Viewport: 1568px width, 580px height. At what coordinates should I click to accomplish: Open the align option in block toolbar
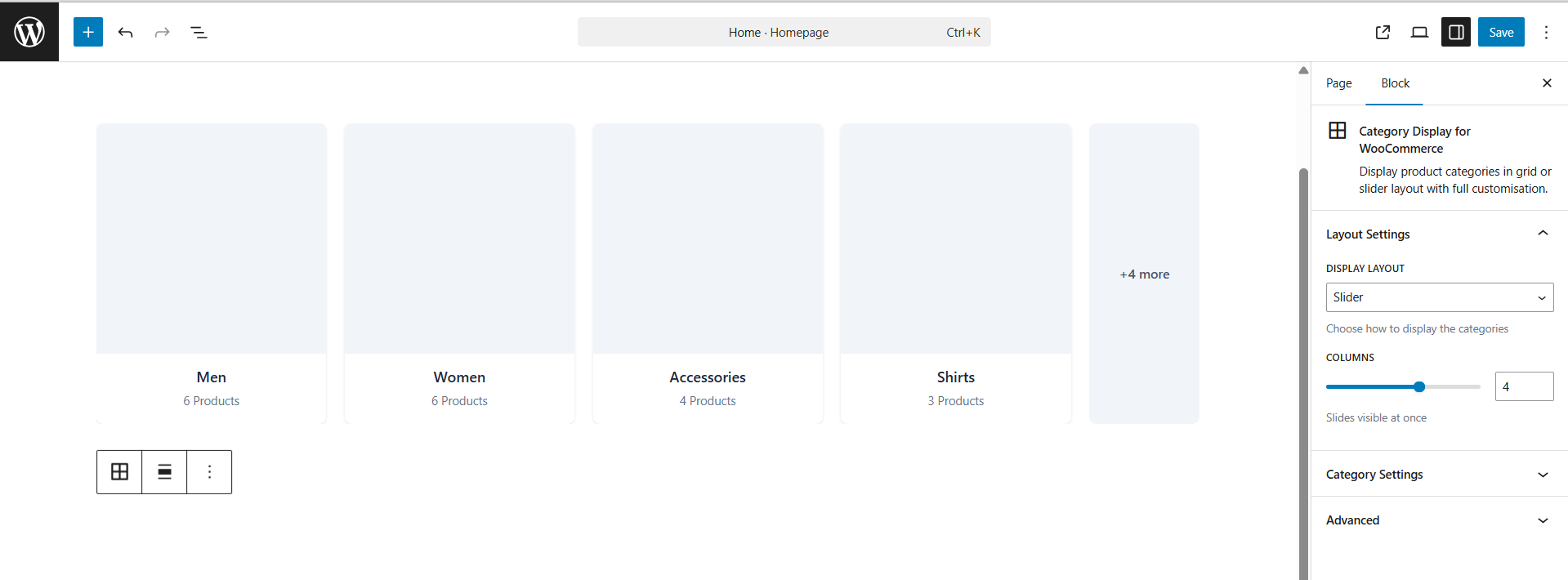click(x=164, y=472)
